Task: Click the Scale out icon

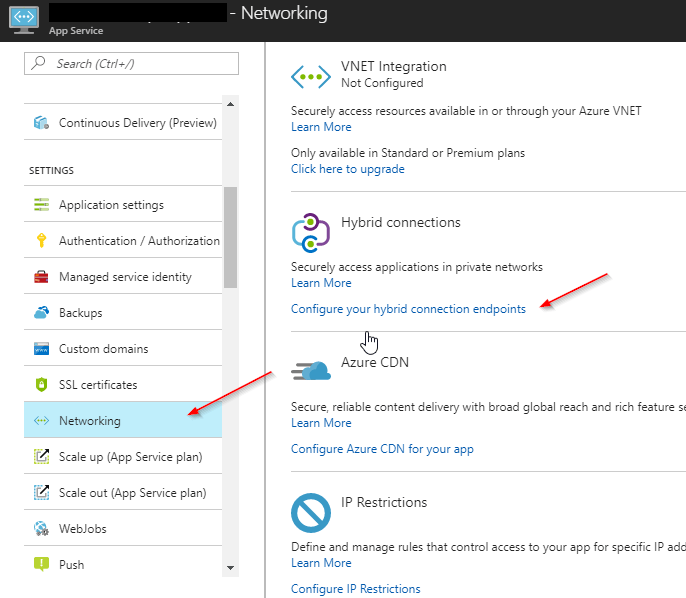Action: point(41,492)
